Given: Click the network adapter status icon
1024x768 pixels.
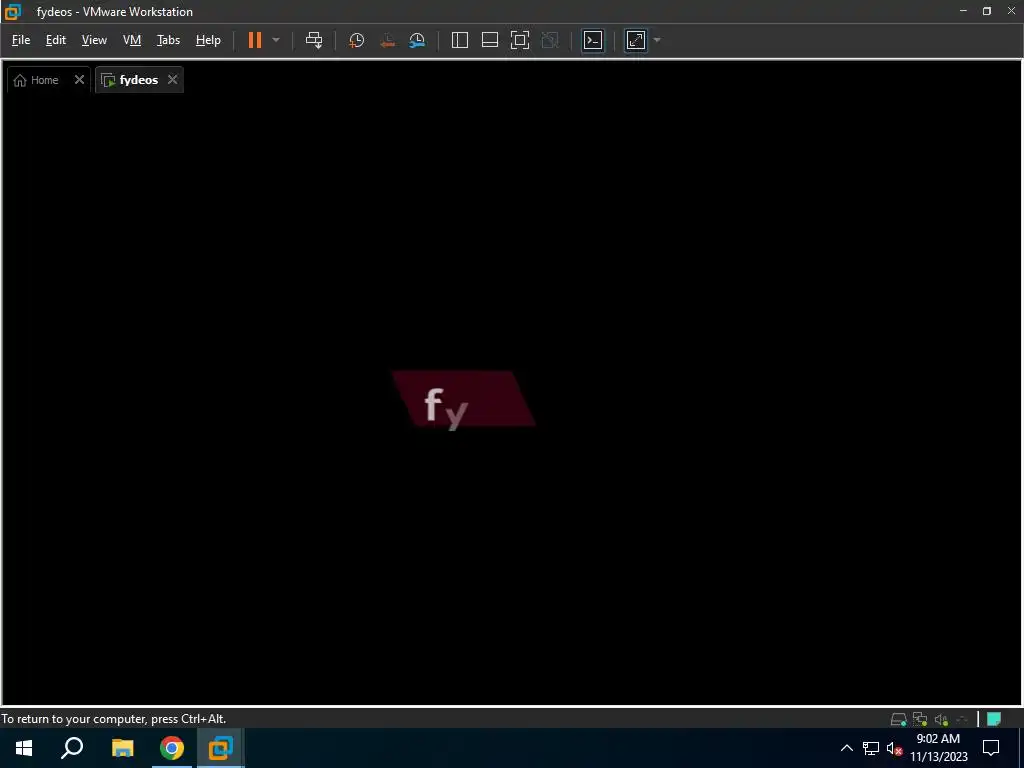Looking at the screenshot, I should [x=920, y=720].
